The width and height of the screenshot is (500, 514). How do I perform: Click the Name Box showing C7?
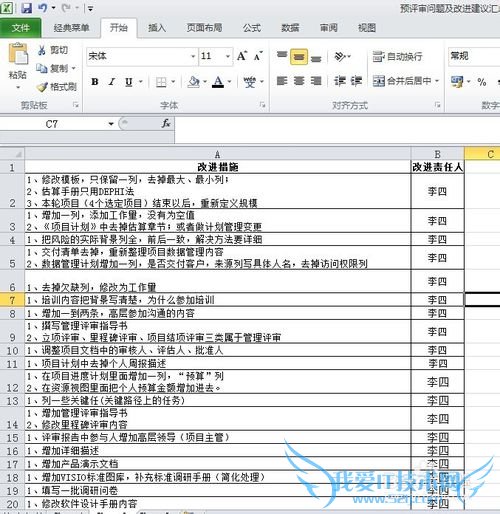(x=52, y=124)
